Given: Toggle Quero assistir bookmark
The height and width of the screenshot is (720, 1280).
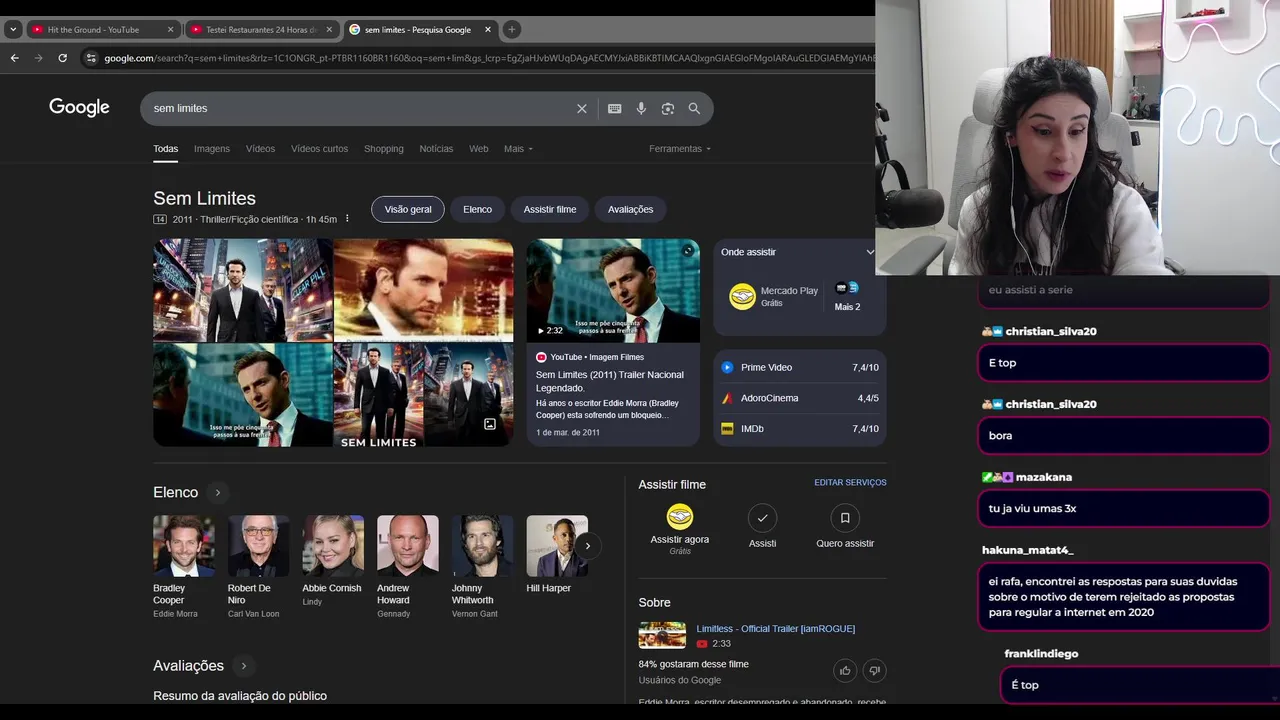Looking at the screenshot, I should [845, 518].
